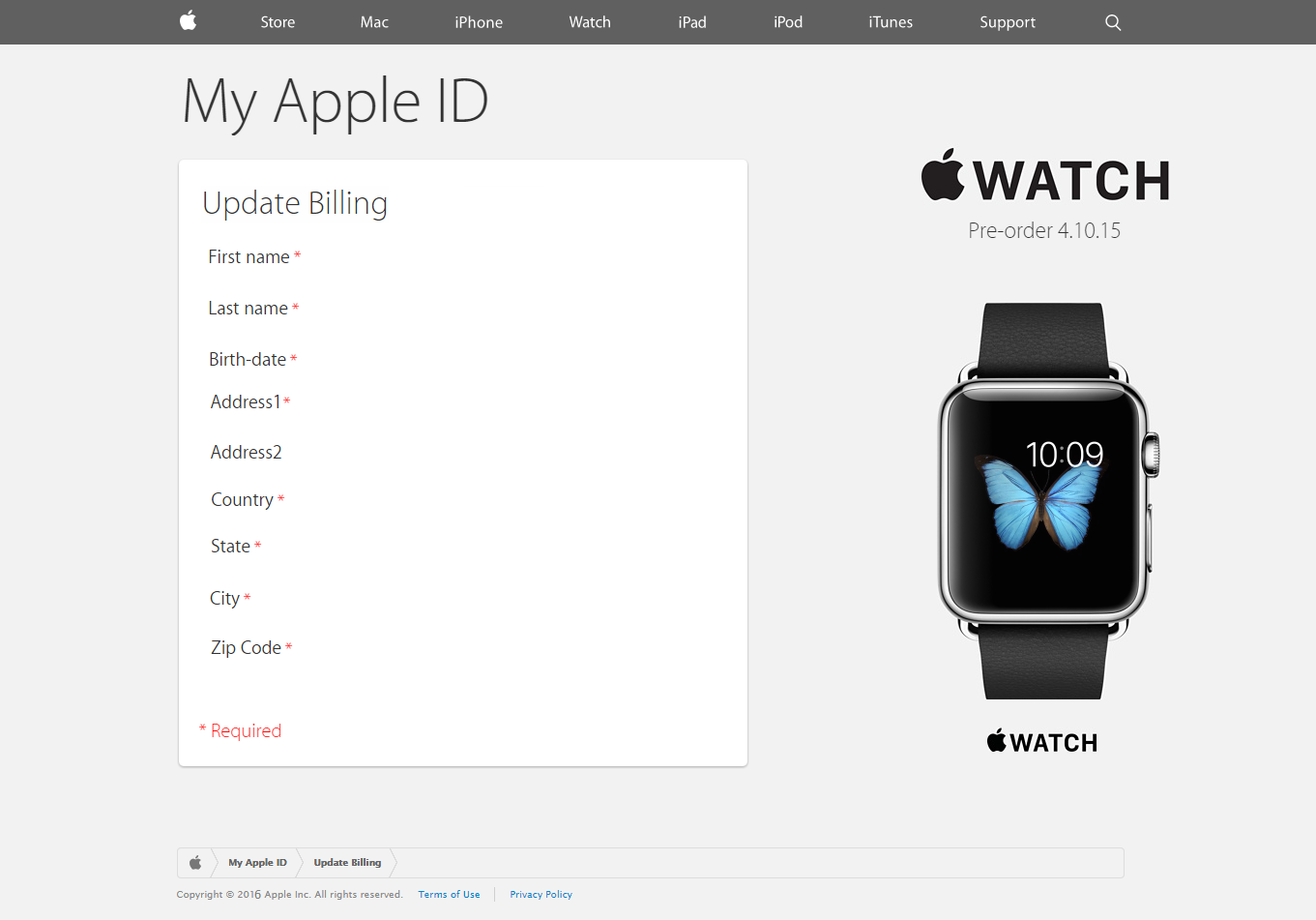
Task: Go to the iPhone section
Action: [479, 22]
